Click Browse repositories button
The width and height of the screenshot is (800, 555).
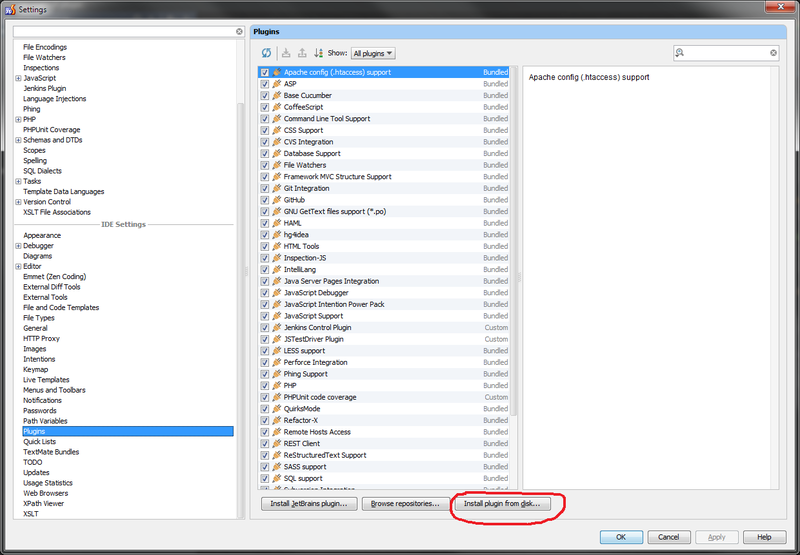(406, 503)
